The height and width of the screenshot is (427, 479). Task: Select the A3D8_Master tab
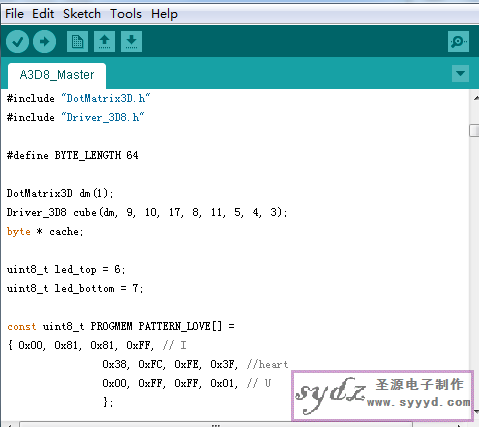point(57,75)
